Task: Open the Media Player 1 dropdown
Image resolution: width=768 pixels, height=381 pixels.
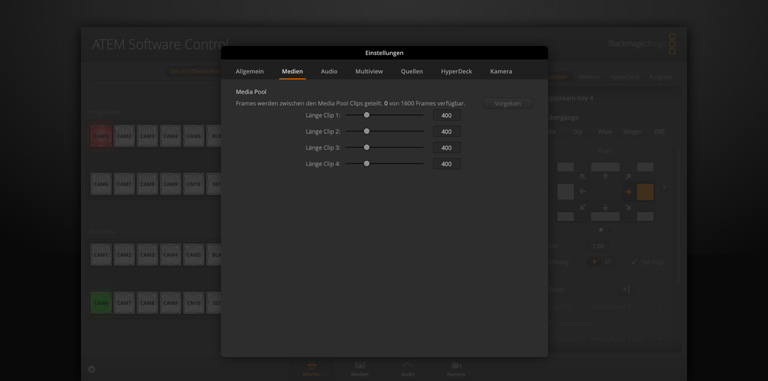Action: (627, 307)
